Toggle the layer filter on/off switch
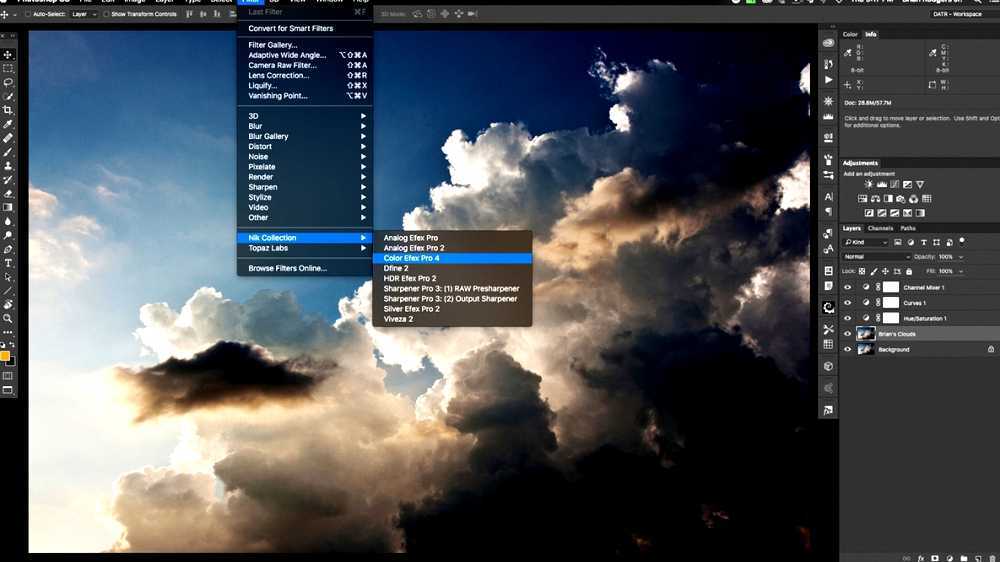Screen dimensions: 1000x562 [962, 241]
